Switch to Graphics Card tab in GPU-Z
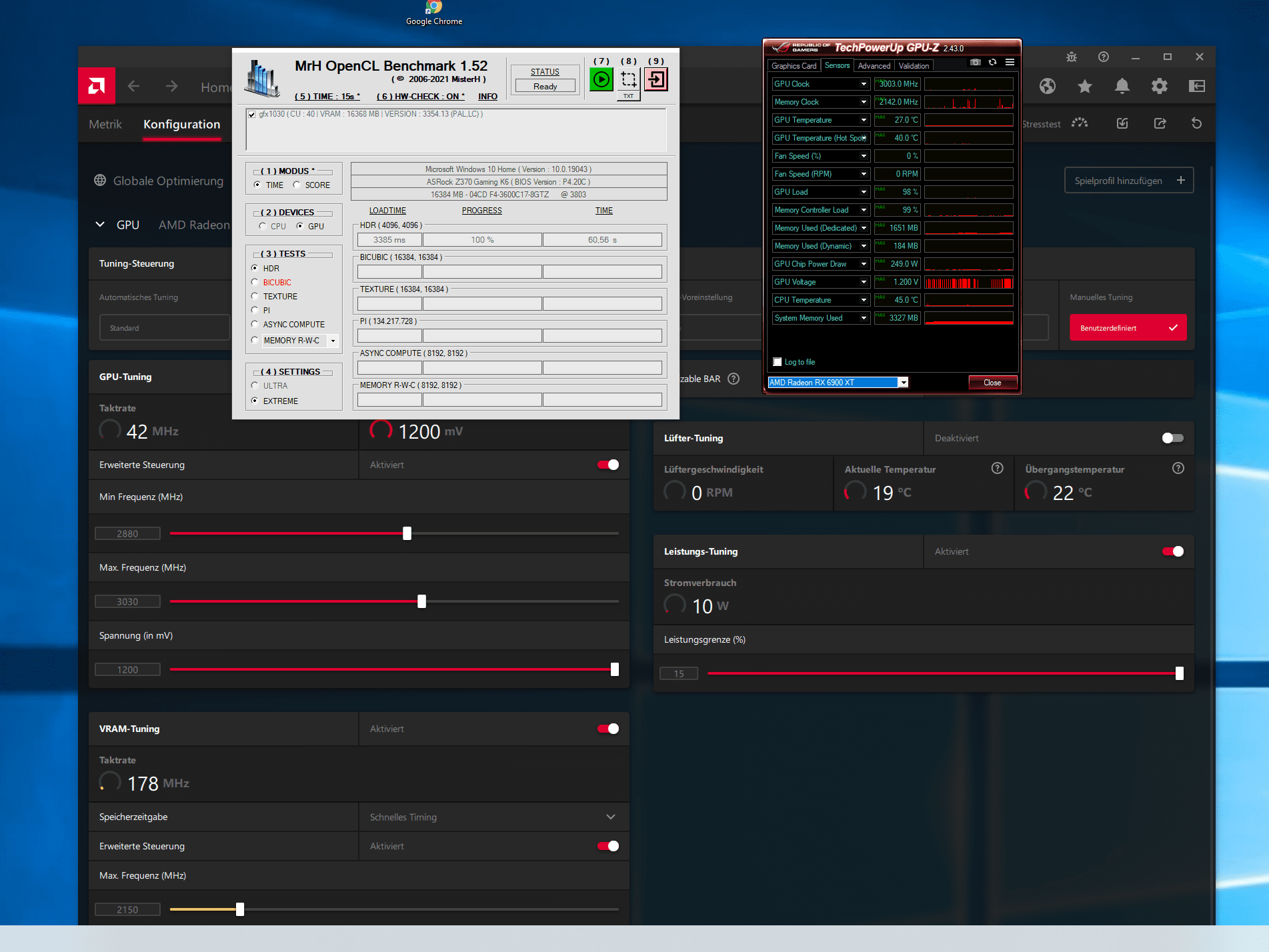 point(794,66)
